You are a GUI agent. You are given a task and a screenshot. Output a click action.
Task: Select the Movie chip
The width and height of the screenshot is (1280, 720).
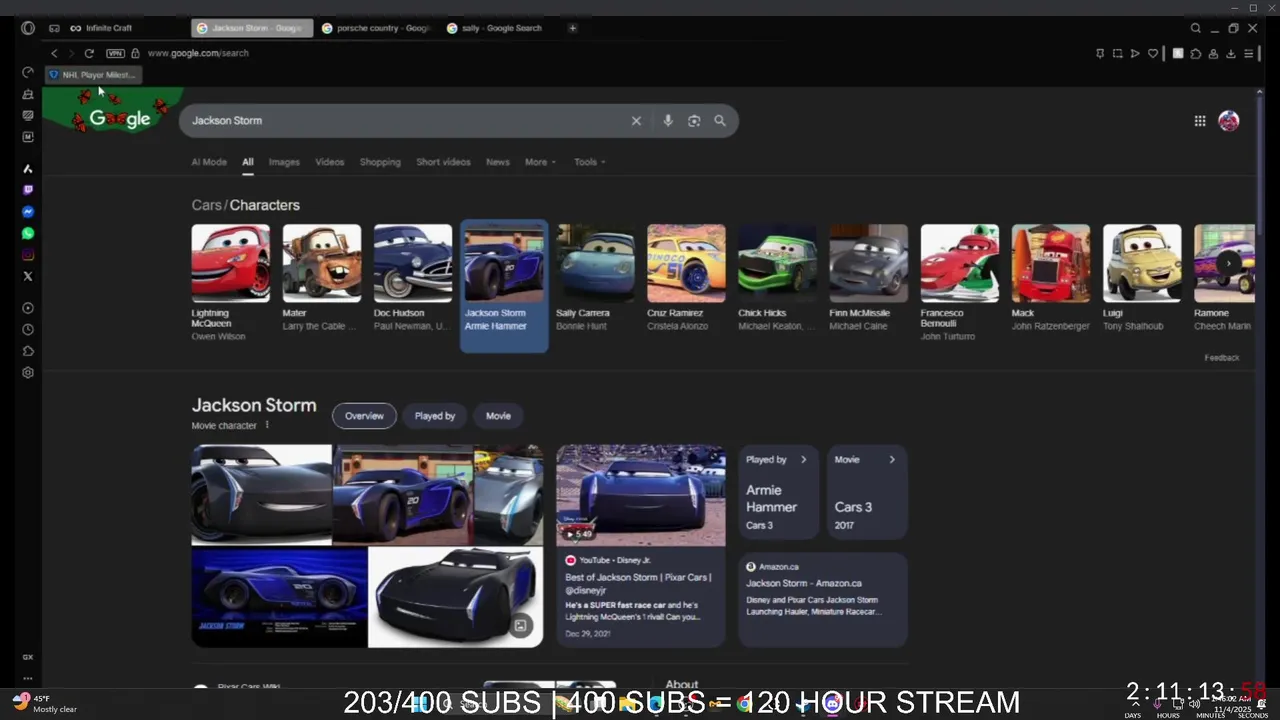pos(498,416)
